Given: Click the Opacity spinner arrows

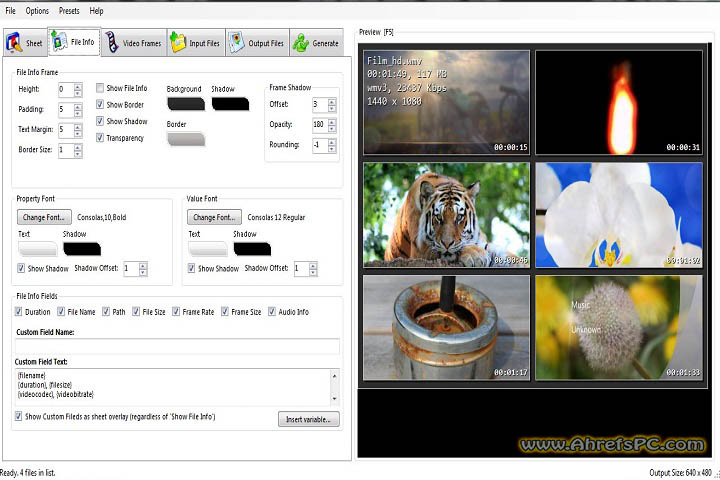Looking at the screenshot, I should [x=332, y=125].
